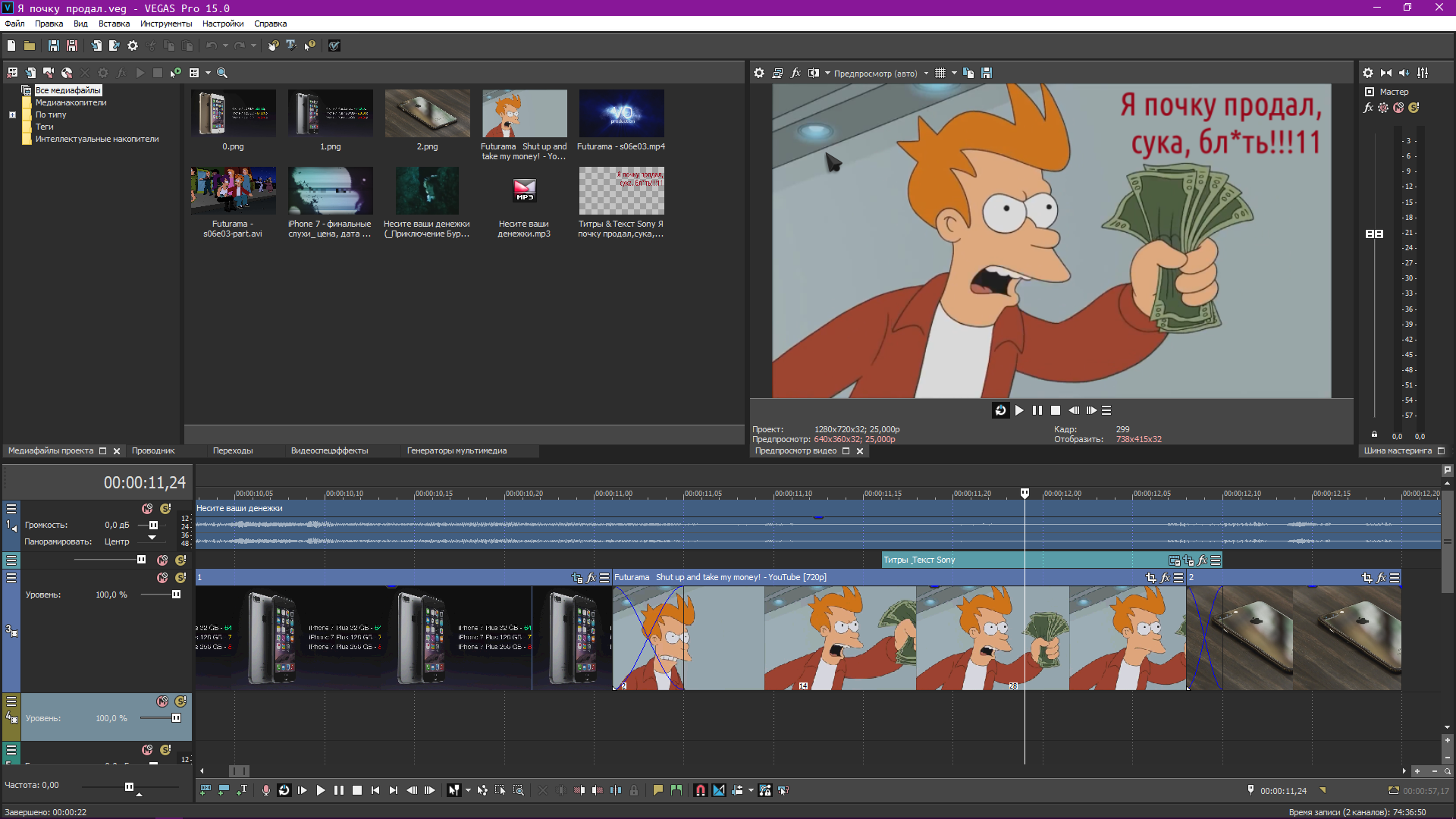Image resolution: width=1456 pixels, height=819 pixels.
Task: Save the project with the blue floppy icon
Action: point(53,45)
